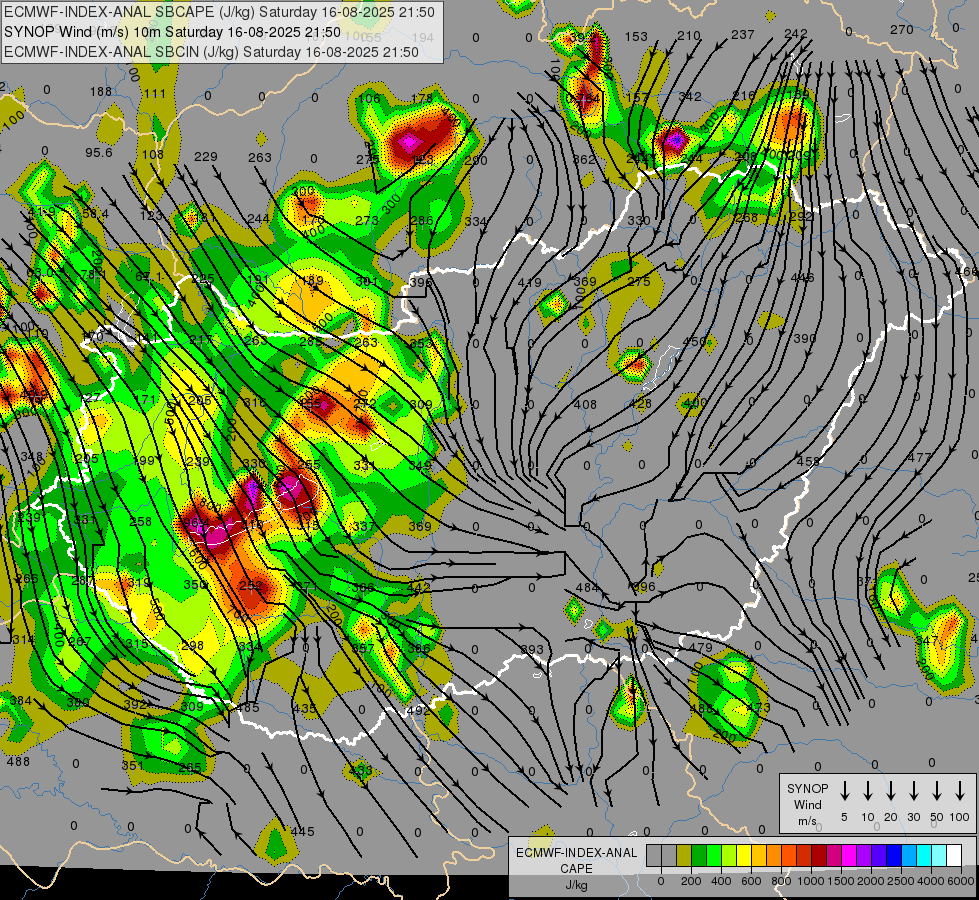Click the 2500 tick on CAPE colorbar

tap(901, 881)
